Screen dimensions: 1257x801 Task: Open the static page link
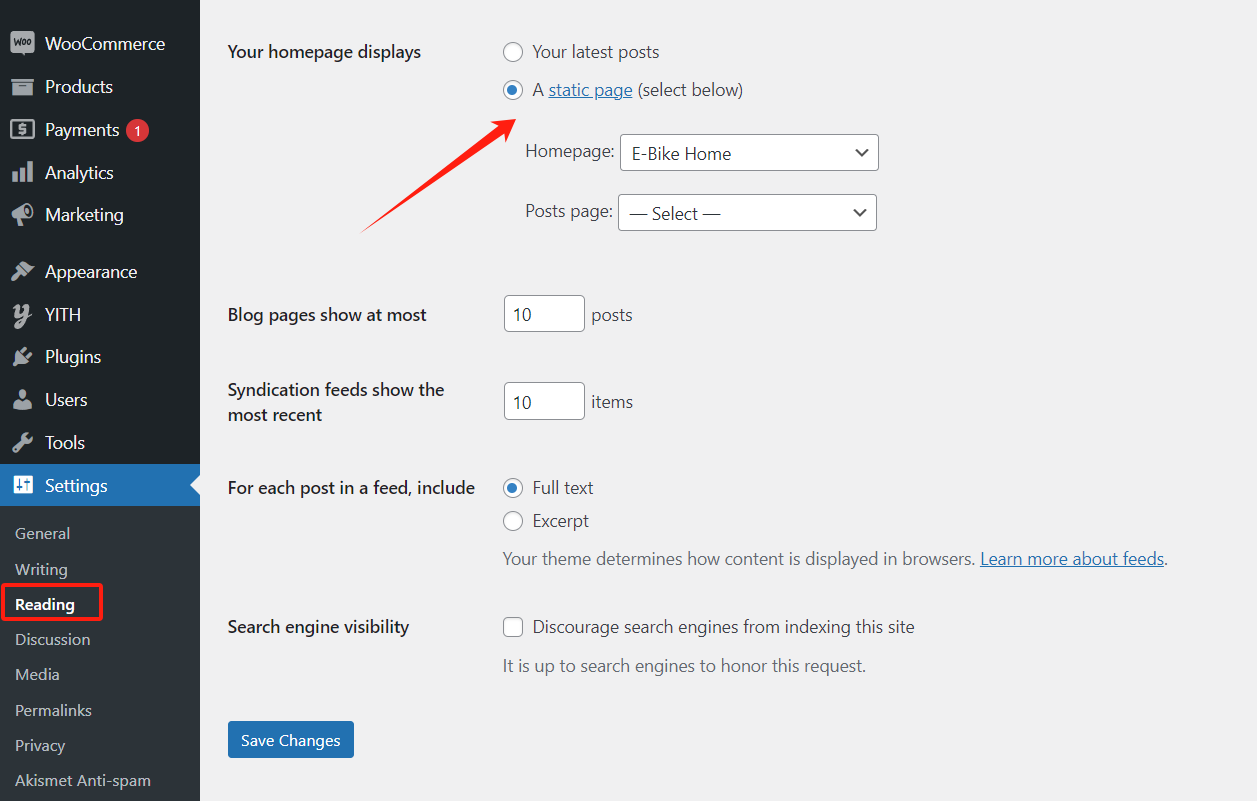point(590,89)
